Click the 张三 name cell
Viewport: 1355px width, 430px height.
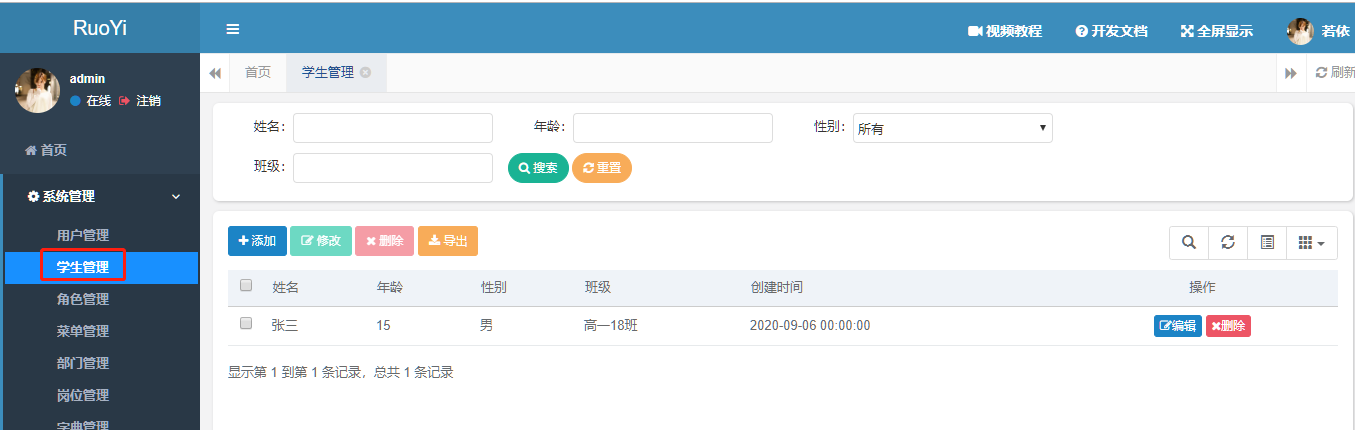(x=285, y=325)
